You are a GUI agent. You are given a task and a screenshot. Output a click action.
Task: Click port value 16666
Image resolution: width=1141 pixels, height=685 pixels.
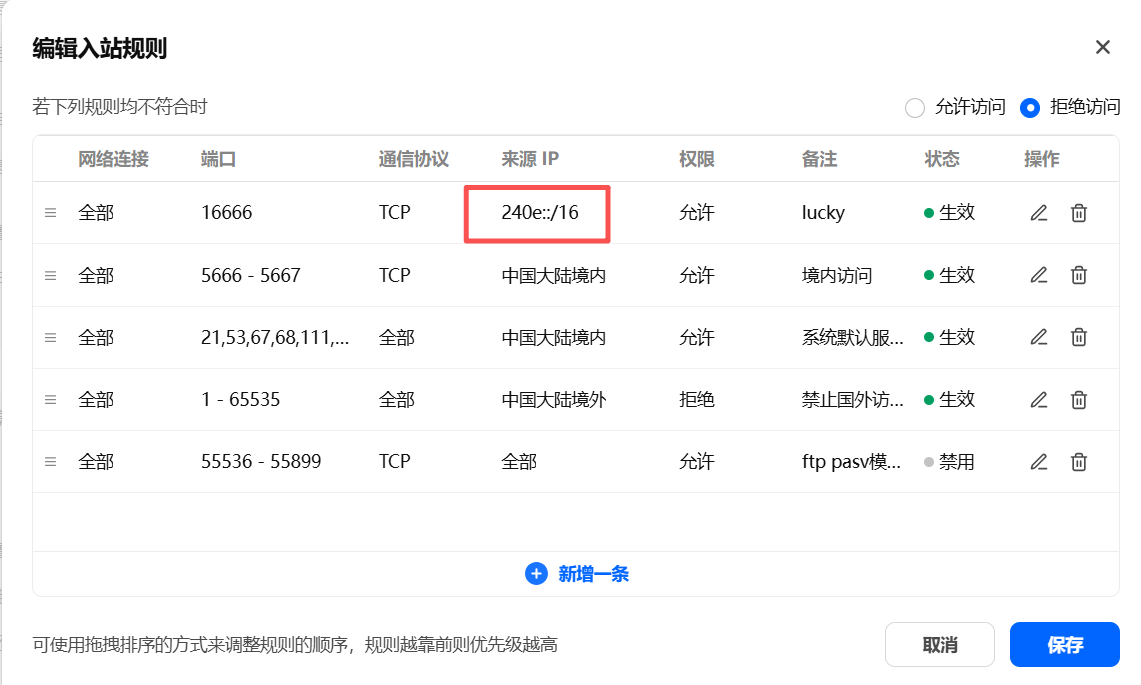tap(226, 213)
